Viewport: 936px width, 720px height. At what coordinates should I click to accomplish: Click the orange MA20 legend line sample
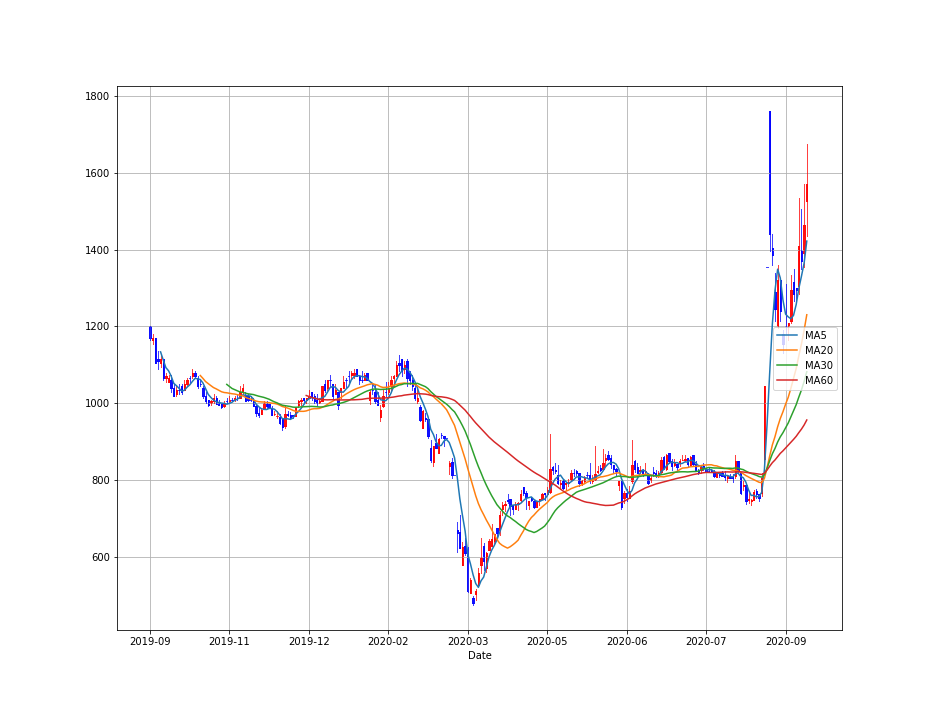pyautogui.click(x=787, y=350)
